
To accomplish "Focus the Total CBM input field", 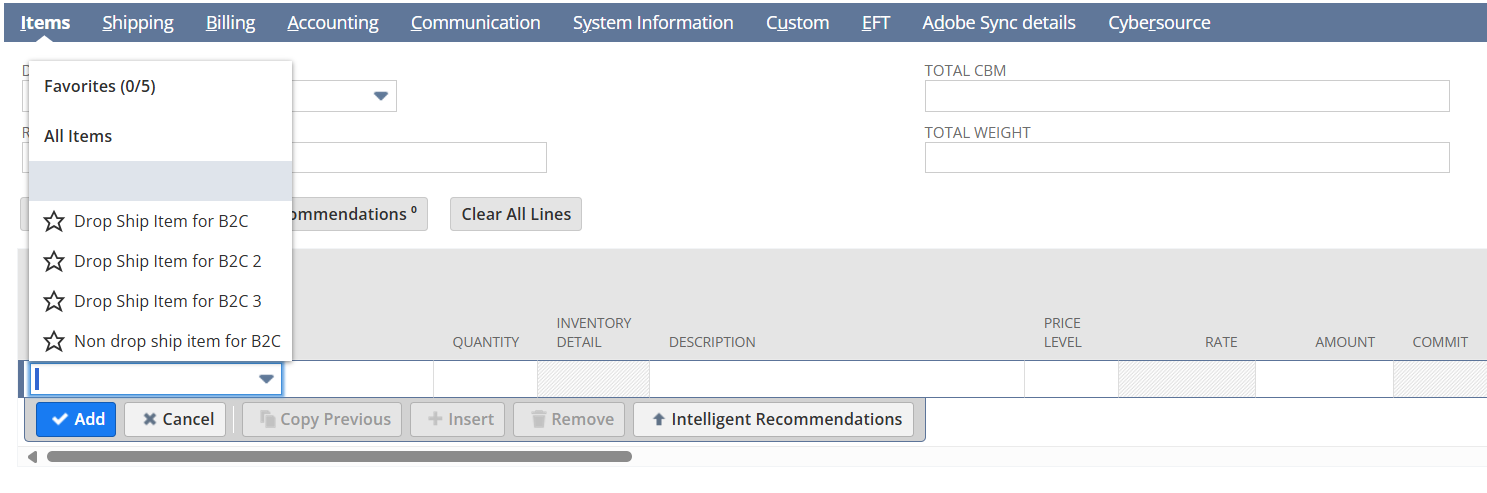I will pyautogui.click(x=1186, y=97).
